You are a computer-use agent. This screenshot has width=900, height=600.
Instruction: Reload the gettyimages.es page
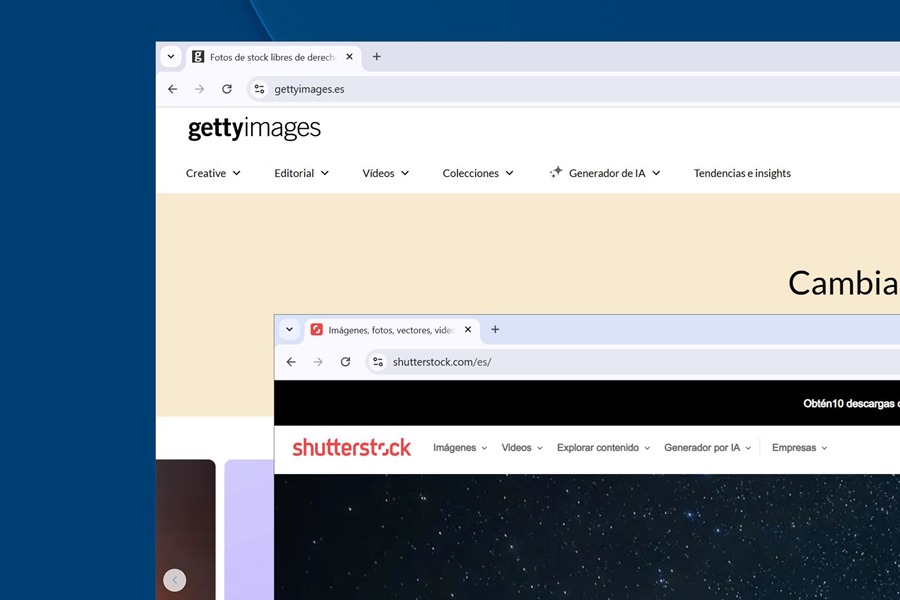[x=227, y=89]
